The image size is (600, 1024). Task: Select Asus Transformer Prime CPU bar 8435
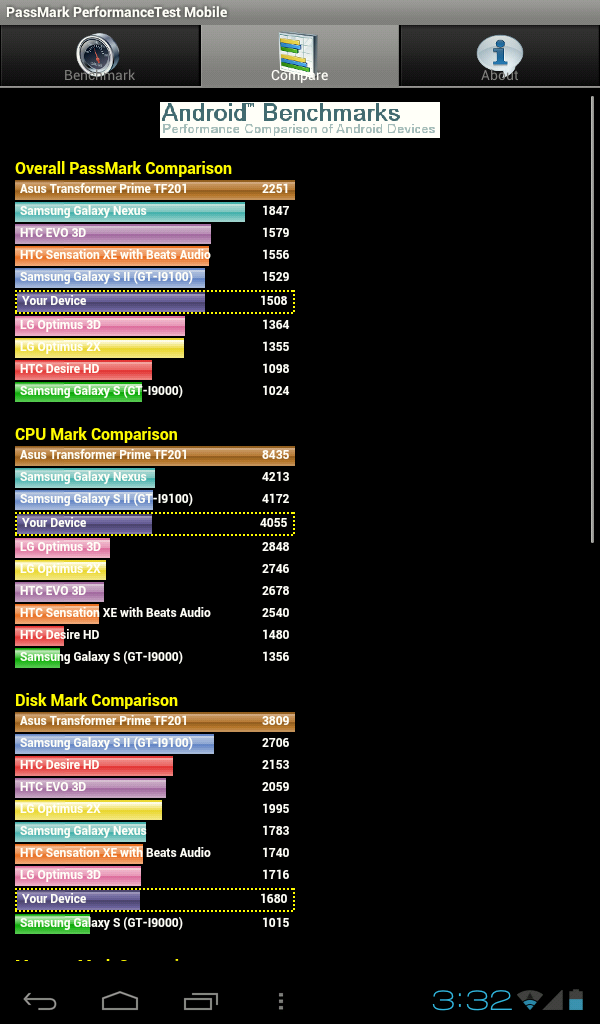[x=155, y=455]
